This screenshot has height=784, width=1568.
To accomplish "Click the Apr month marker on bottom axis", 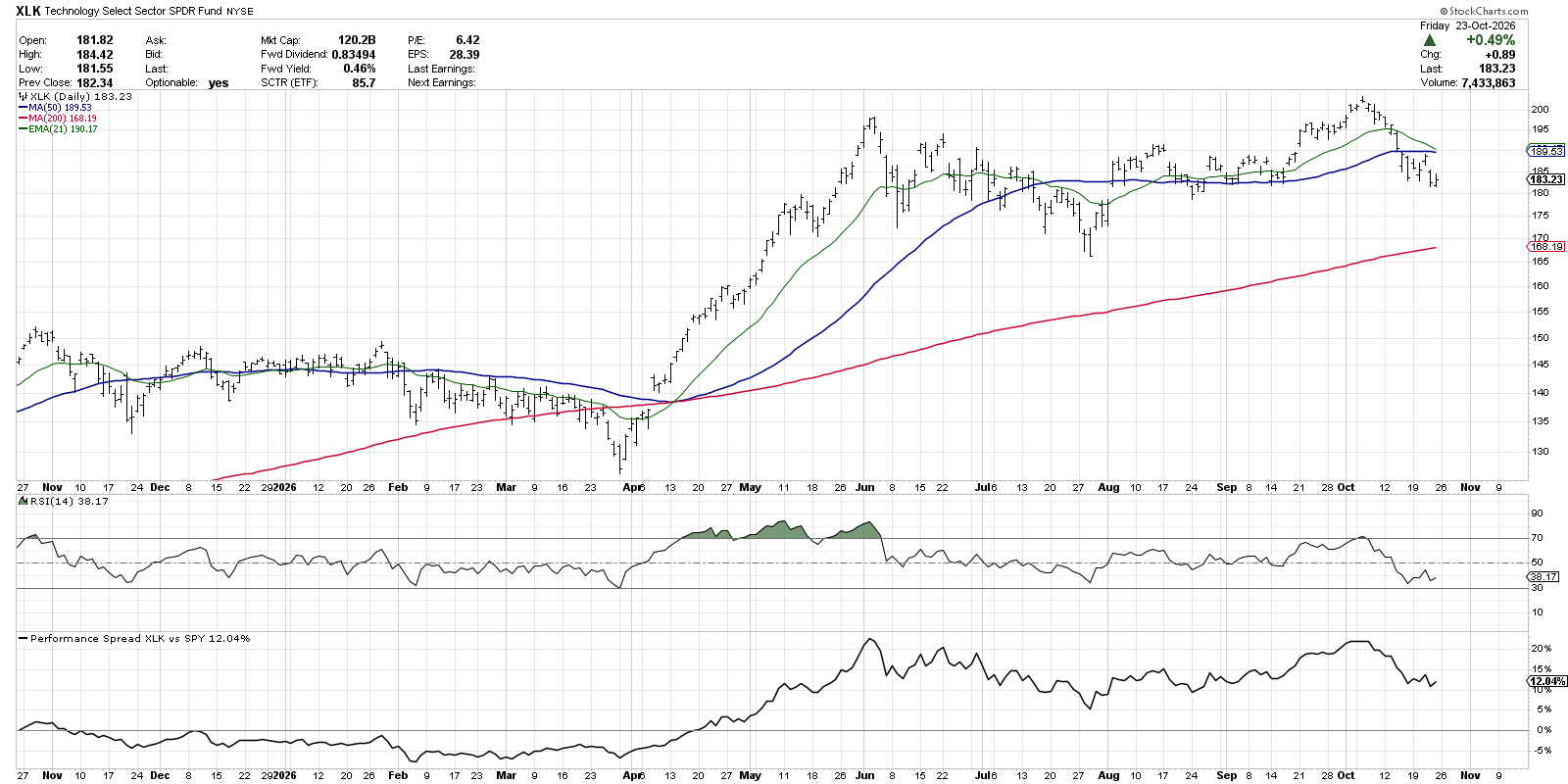I will (x=633, y=775).
